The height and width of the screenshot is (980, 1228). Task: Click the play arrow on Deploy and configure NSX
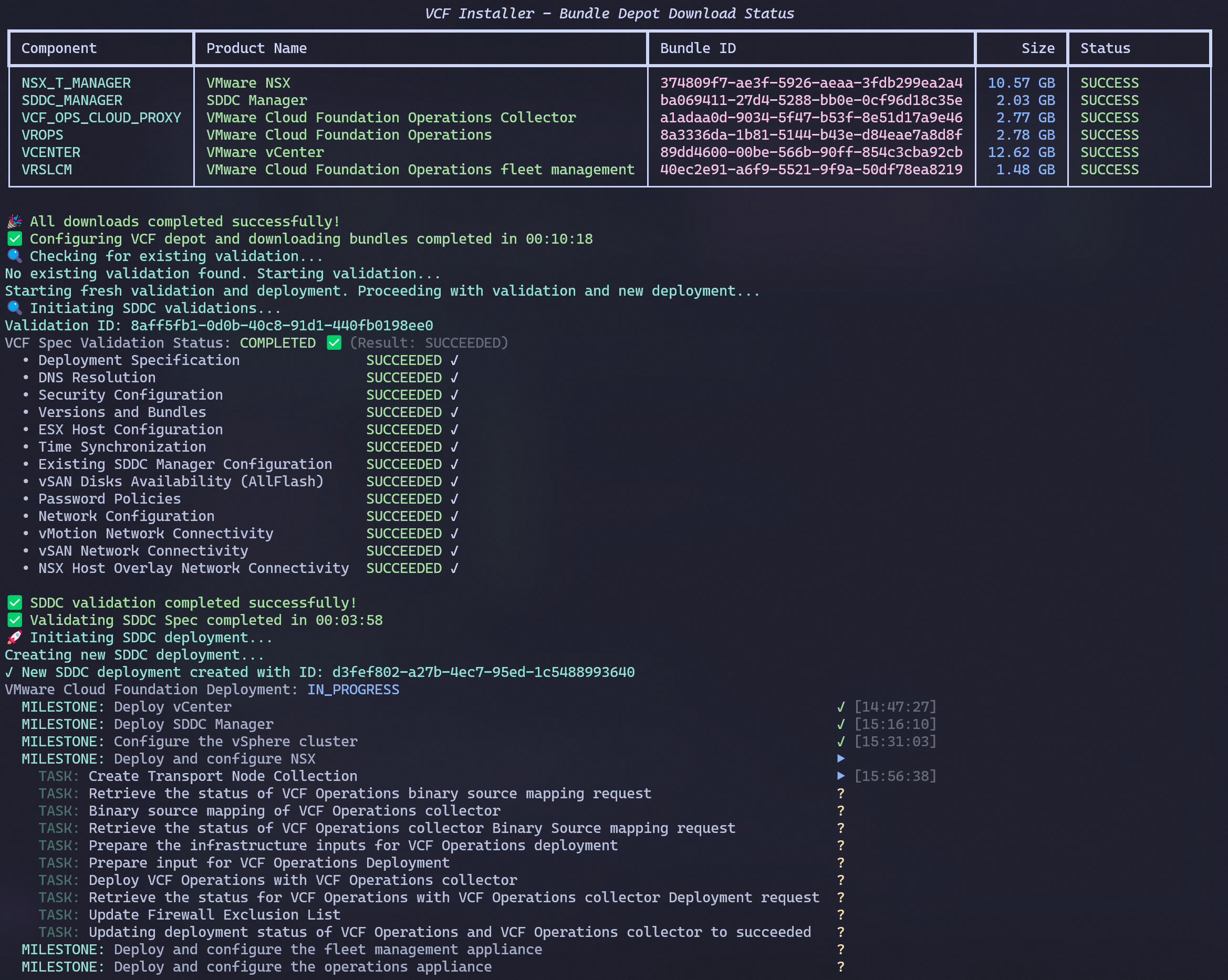[841, 758]
